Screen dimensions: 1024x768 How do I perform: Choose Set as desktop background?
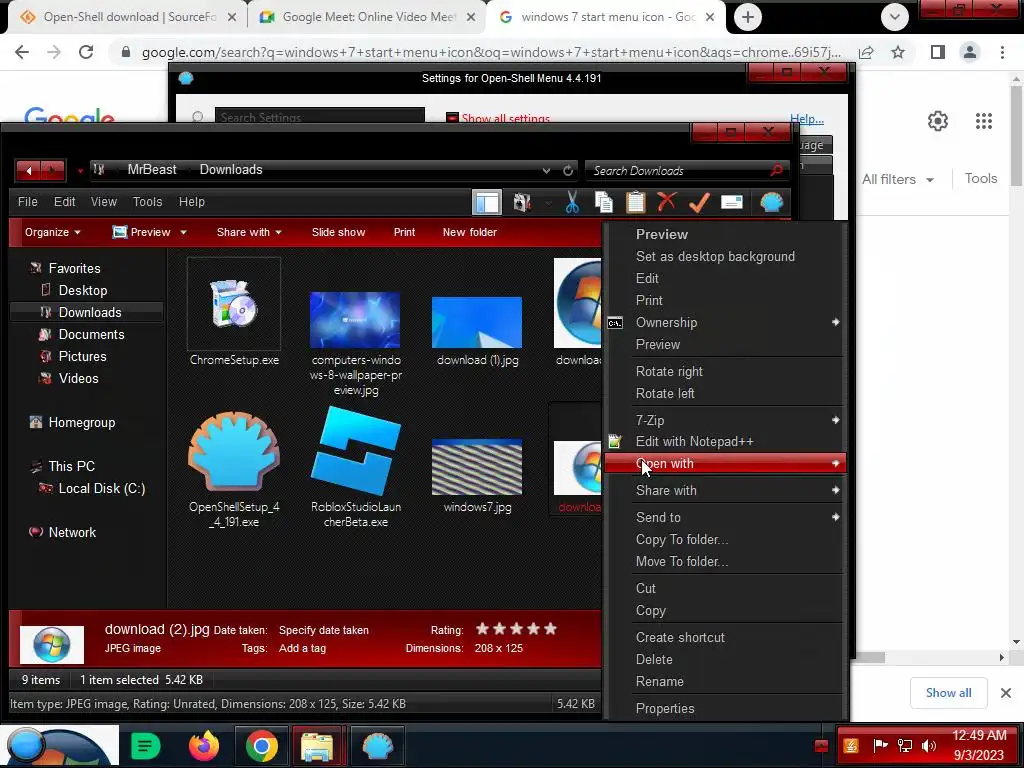(x=715, y=257)
